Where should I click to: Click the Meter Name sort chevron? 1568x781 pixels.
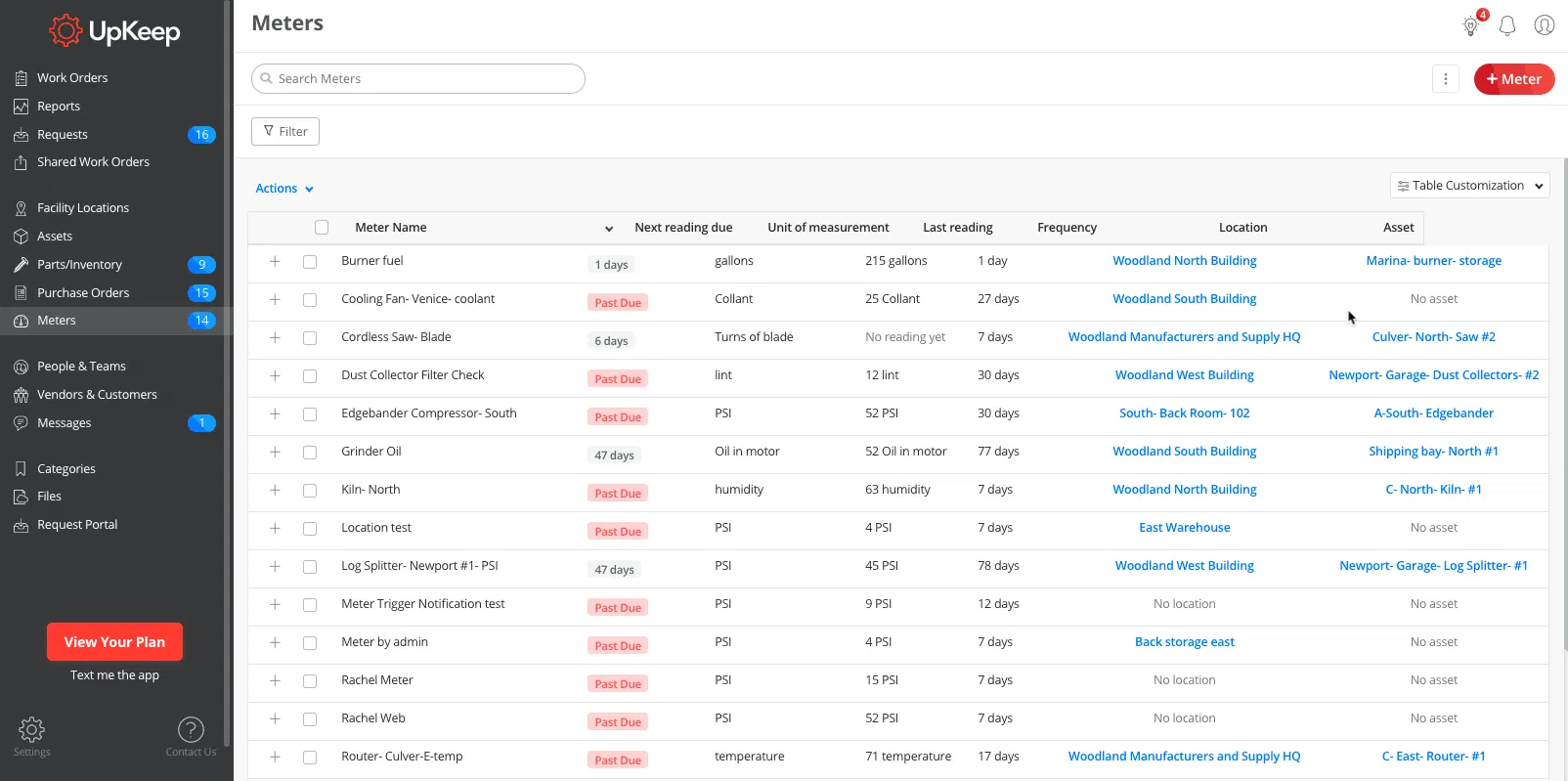608,229
